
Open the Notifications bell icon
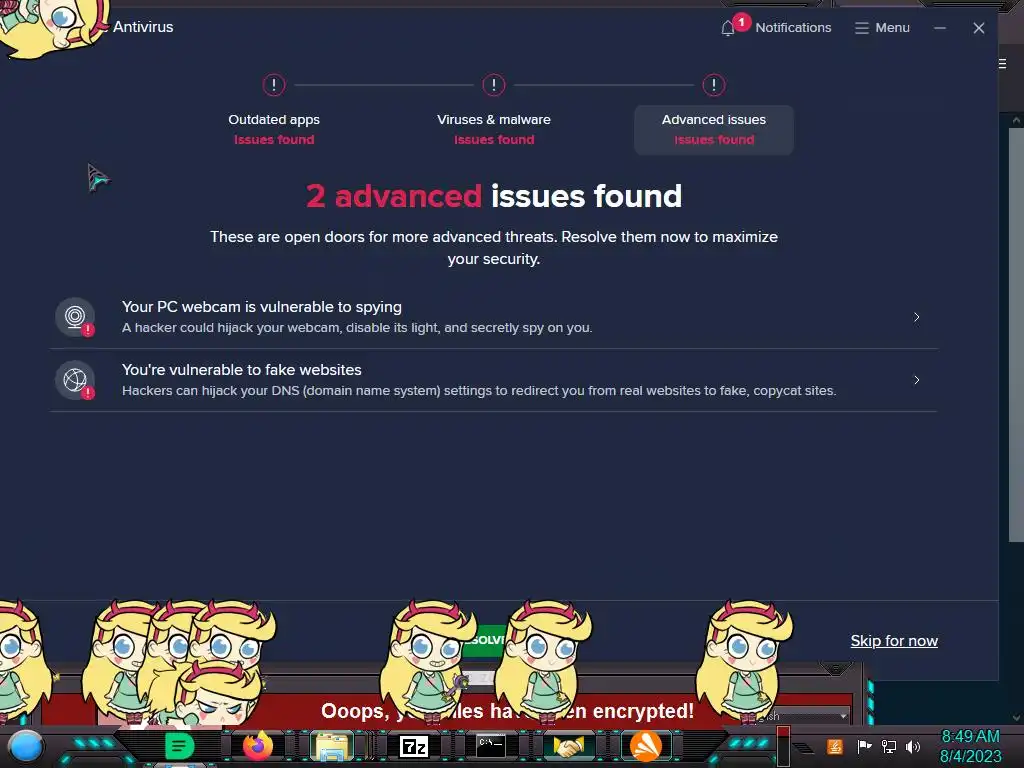click(728, 28)
